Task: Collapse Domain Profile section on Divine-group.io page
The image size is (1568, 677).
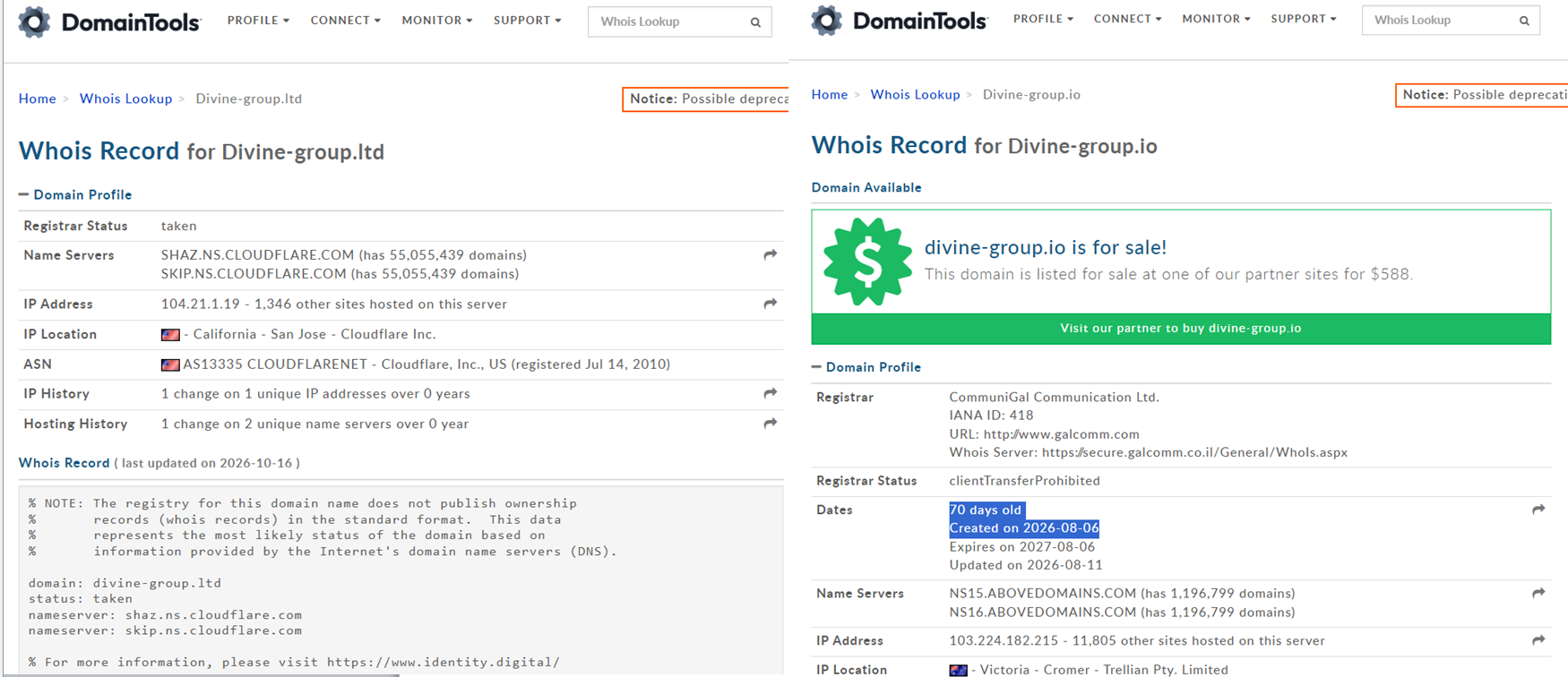Action: click(866, 367)
